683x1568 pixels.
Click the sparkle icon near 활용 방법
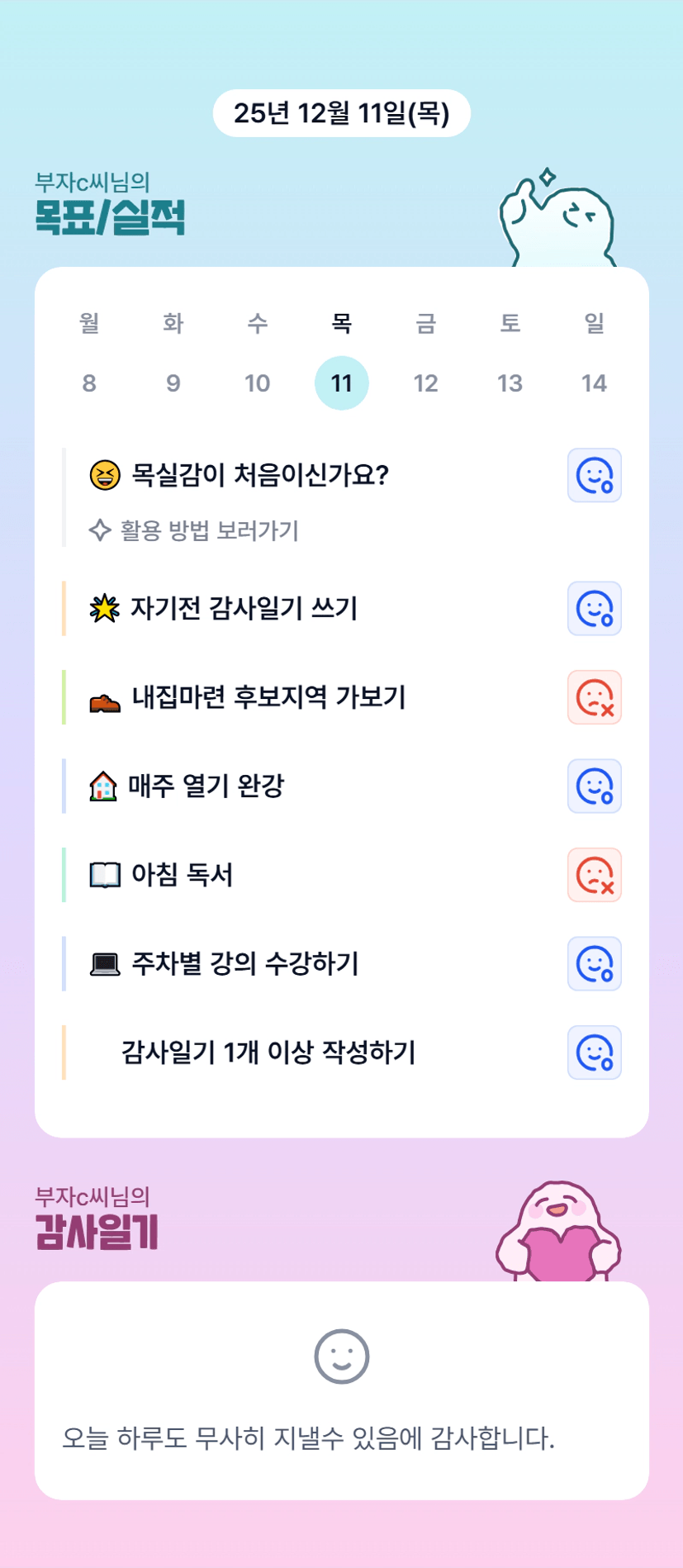click(x=100, y=530)
